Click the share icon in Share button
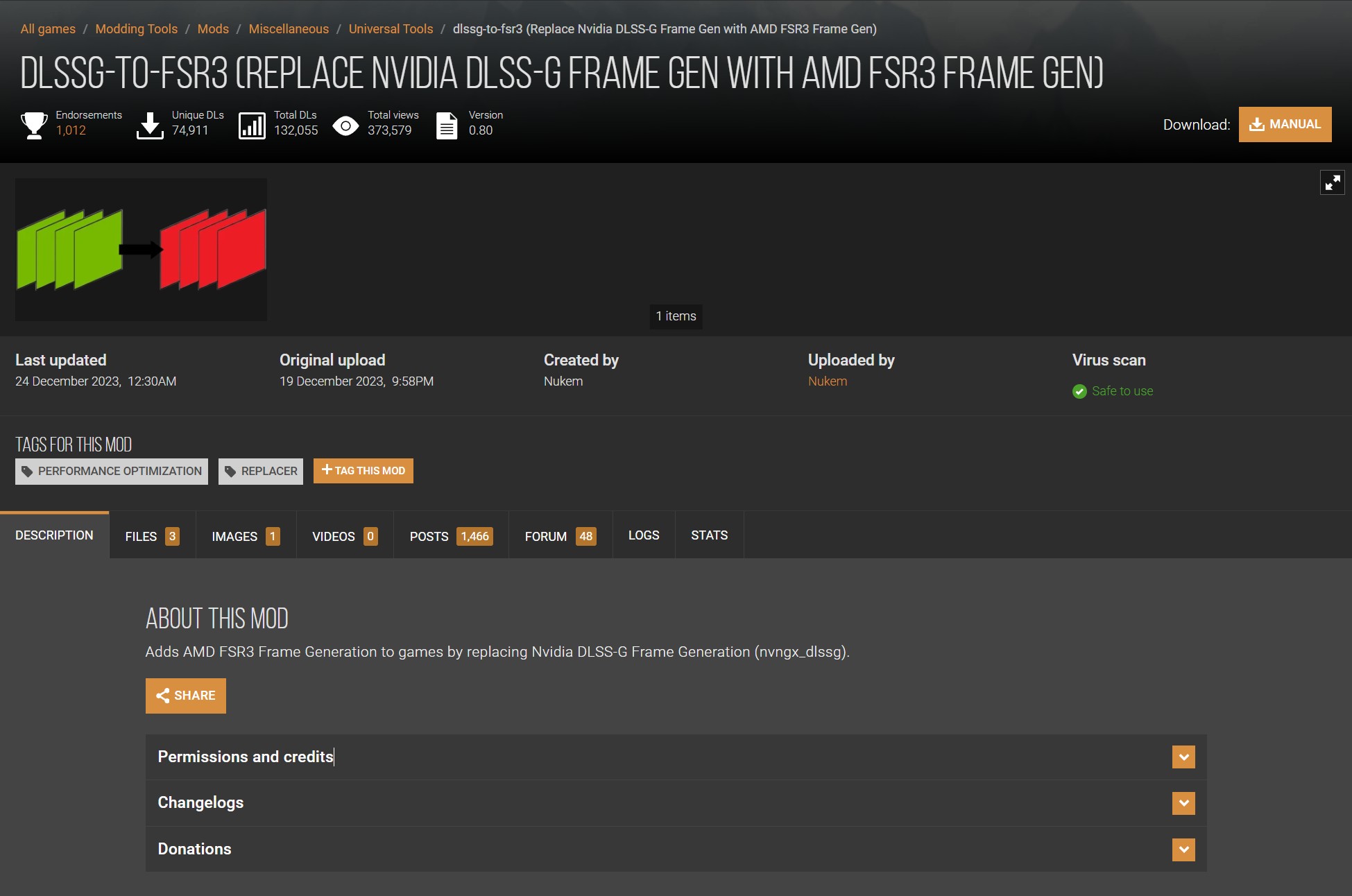 click(x=163, y=696)
